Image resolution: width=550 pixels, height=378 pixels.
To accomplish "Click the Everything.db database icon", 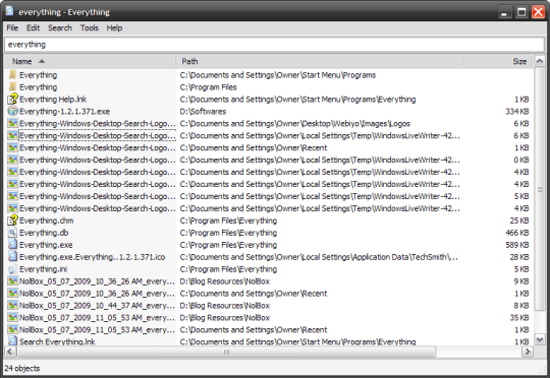I will 13,233.
